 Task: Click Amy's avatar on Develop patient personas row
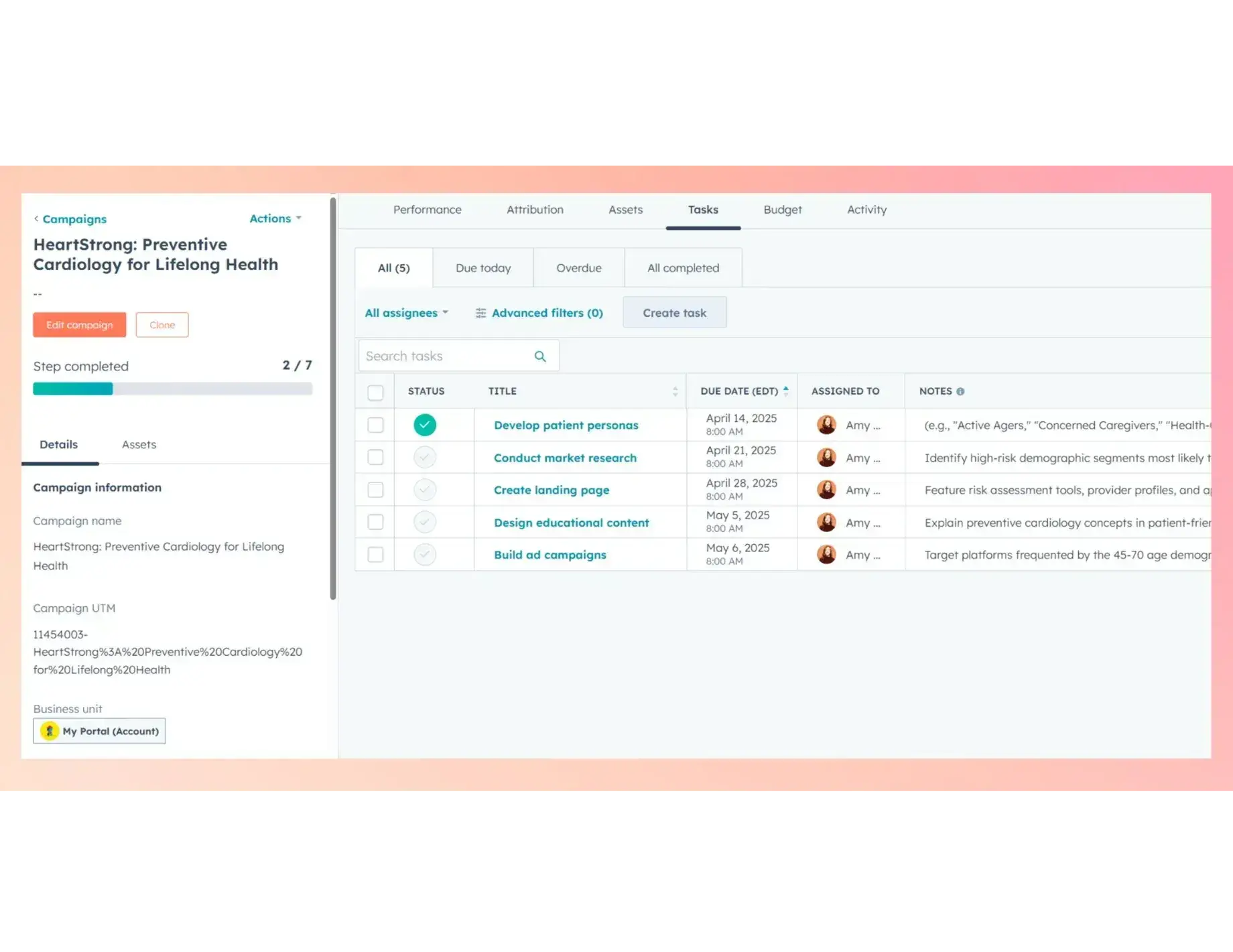(827, 424)
